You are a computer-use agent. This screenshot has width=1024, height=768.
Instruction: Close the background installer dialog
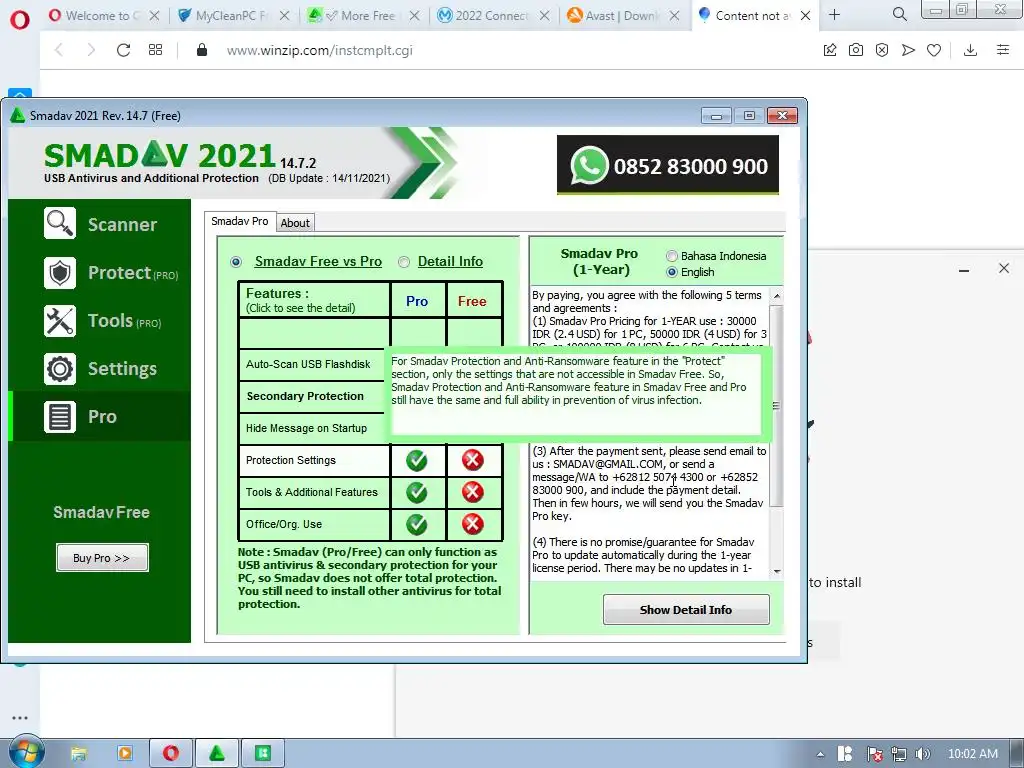pyautogui.click(x=1004, y=268)
